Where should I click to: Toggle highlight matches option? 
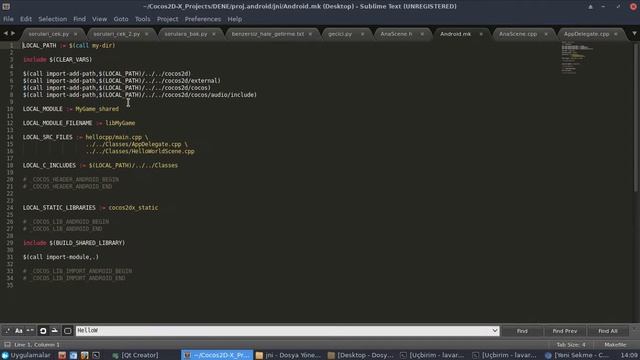[68, 331]
